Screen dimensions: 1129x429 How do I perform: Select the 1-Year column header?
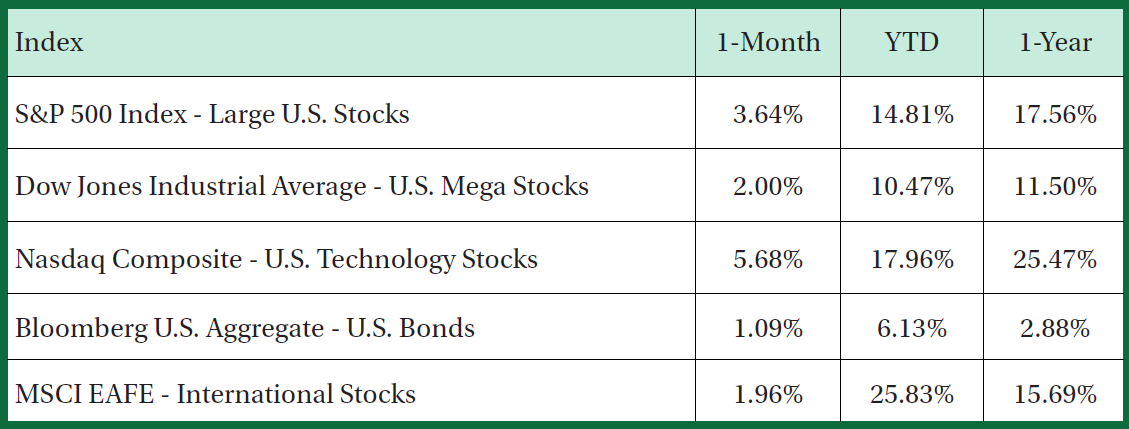(1055, 43)
